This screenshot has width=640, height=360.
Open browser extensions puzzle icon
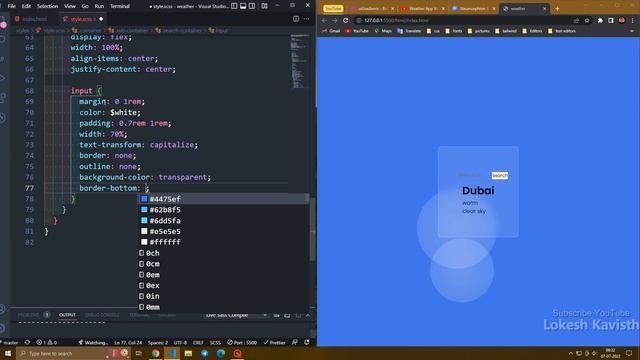pos(600,20)
